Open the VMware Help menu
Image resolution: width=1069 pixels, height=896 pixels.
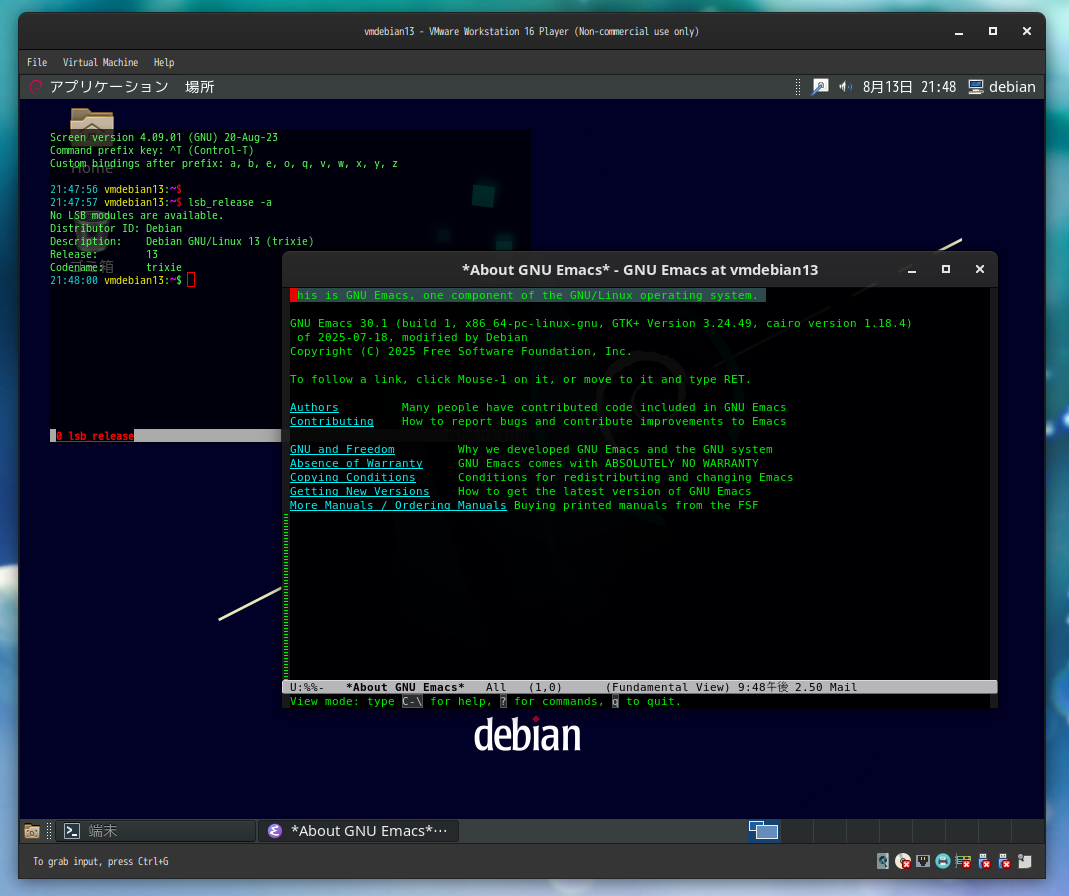[164, 62]
